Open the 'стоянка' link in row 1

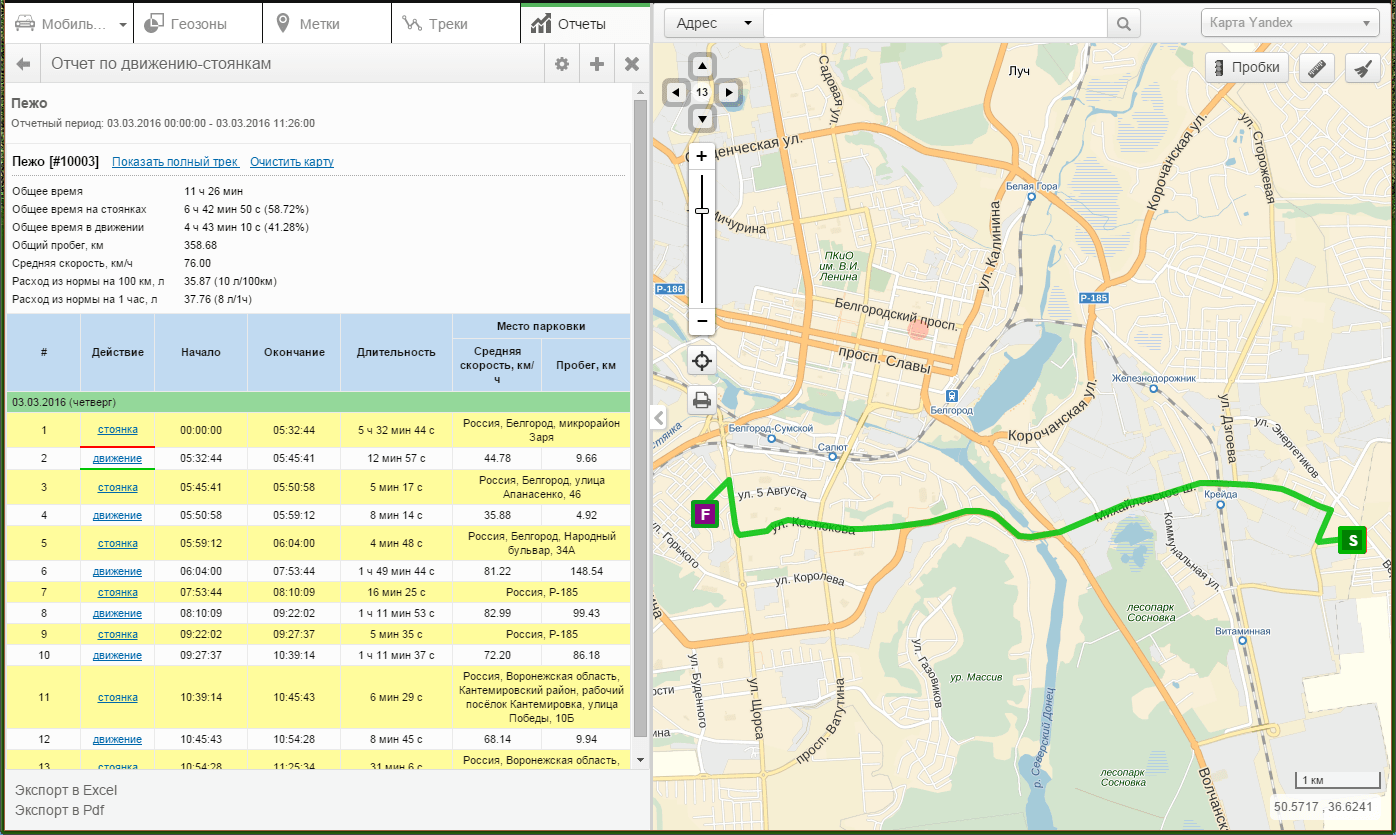(118, 430)
